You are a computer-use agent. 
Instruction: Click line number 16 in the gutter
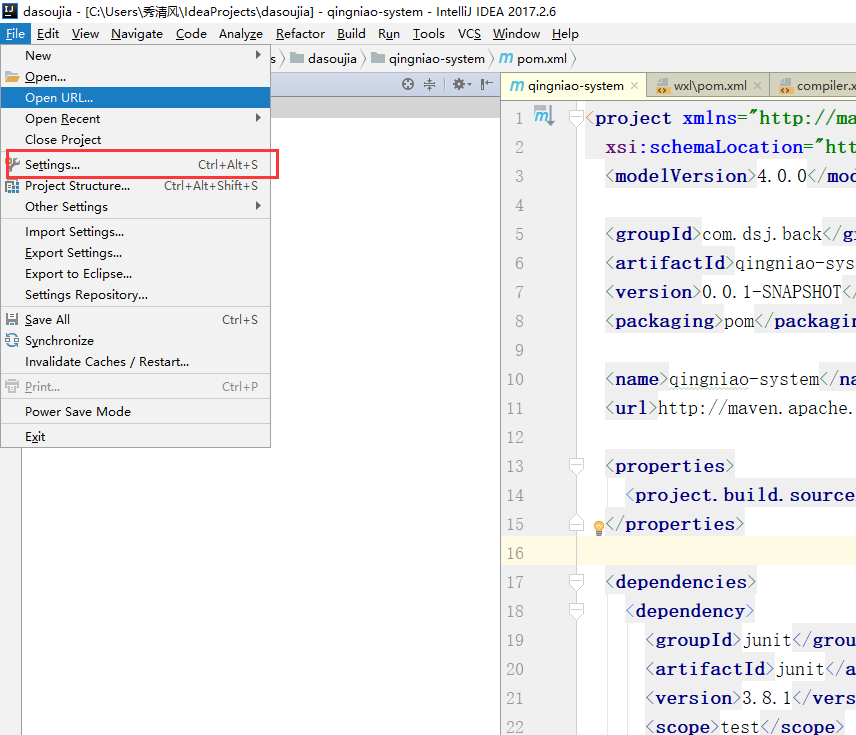pyautogui.click(x=515, y=553)
